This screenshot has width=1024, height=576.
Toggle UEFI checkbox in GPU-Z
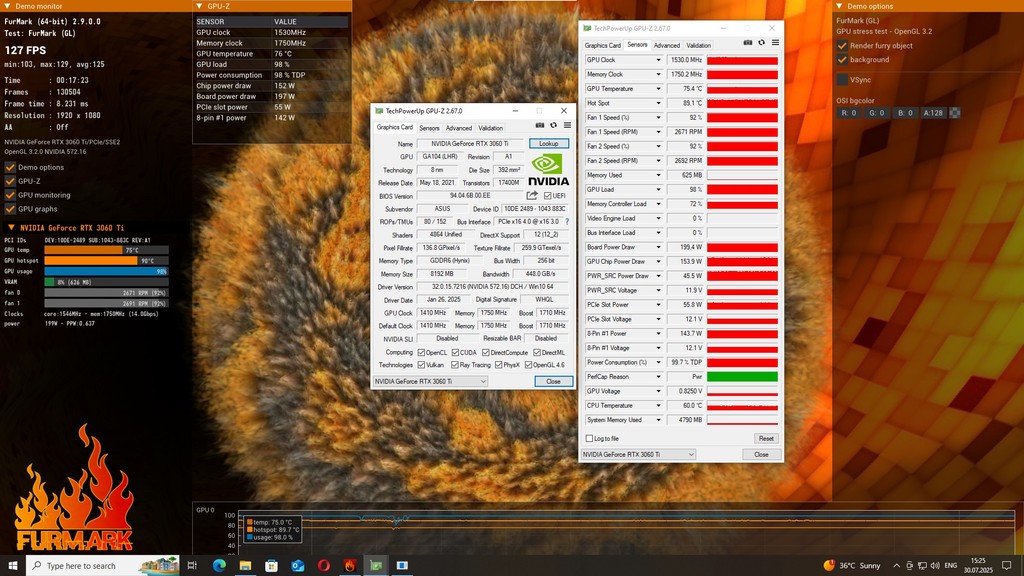coord(547,196)
